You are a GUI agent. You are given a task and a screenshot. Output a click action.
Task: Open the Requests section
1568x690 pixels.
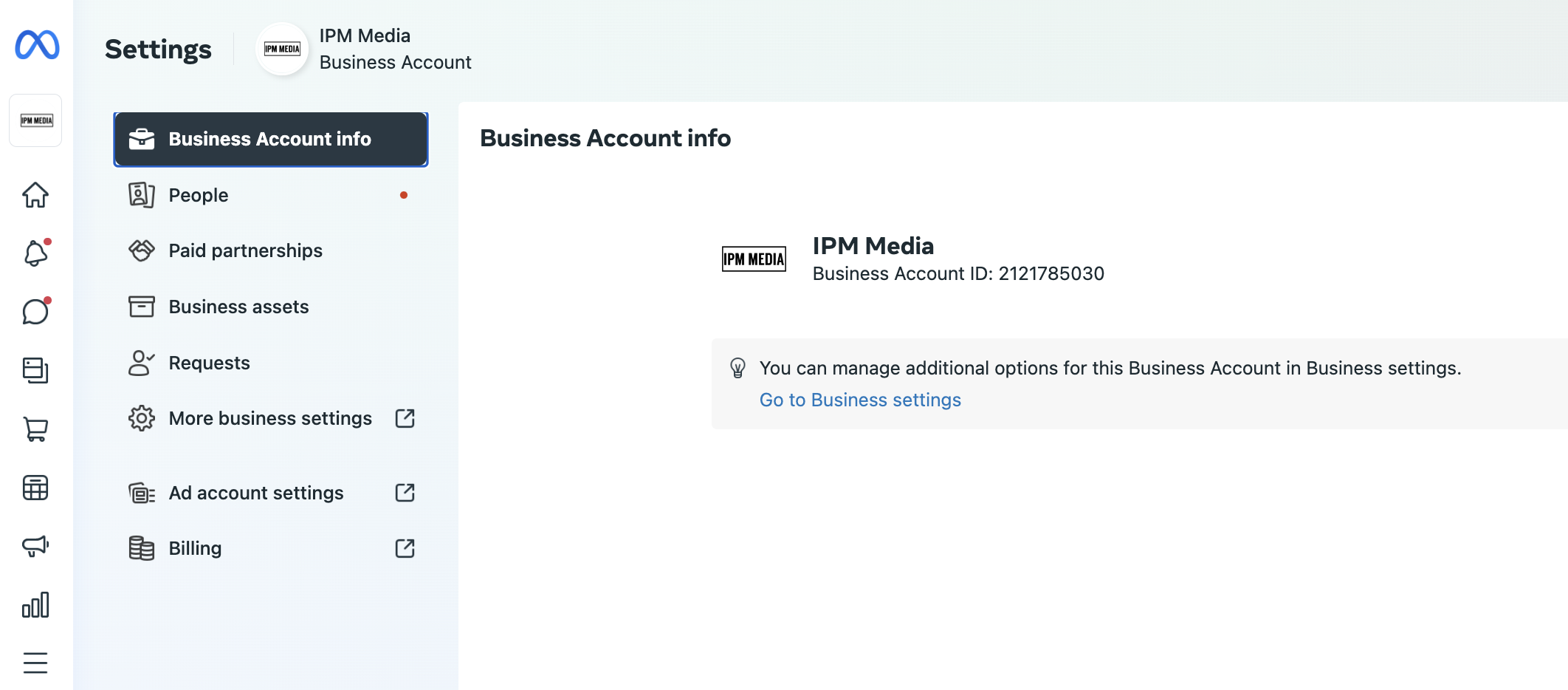[209, 363]
